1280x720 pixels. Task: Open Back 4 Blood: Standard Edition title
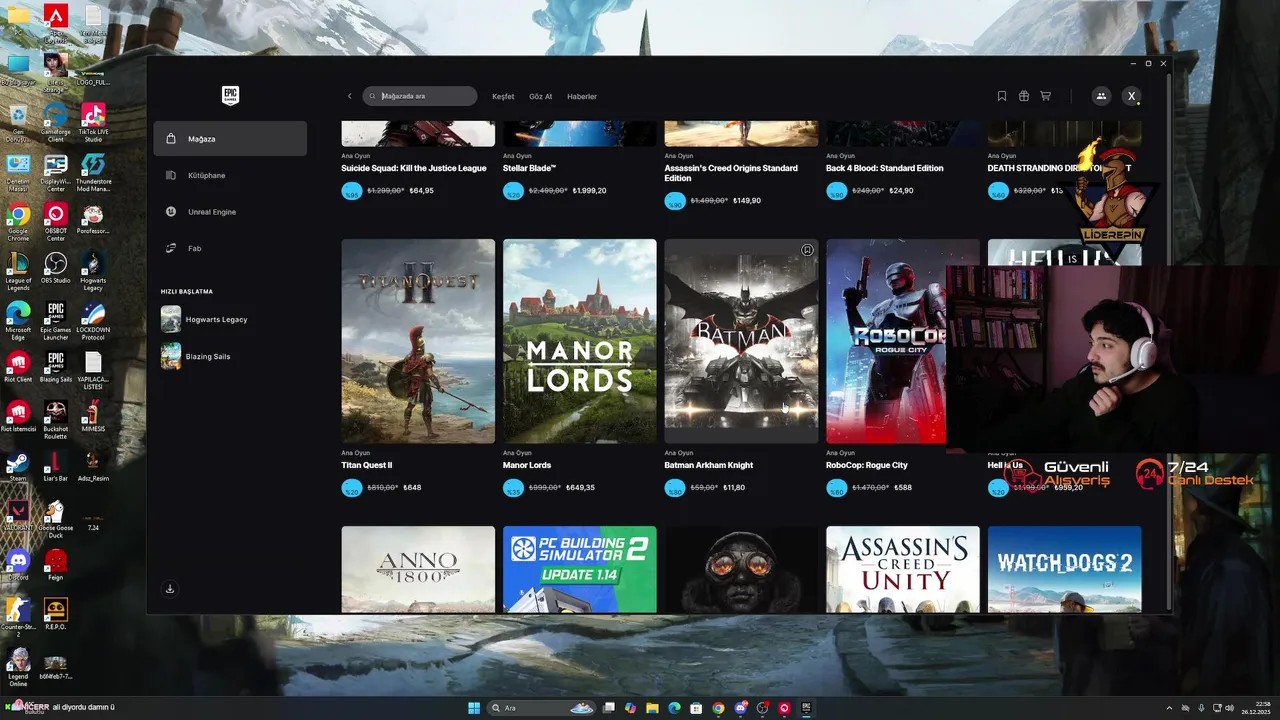pyautogui.click(x=885, y=168)
